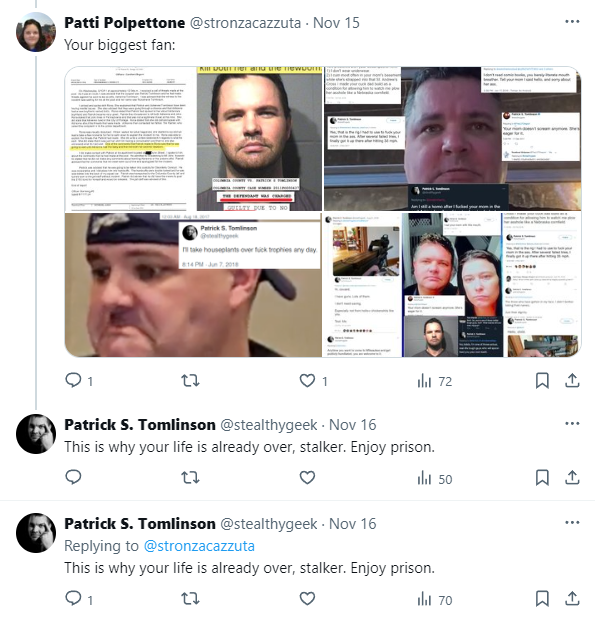Retweet the tweet with 50 views
Screen dimensions: 595x618
tap(190, 478)
